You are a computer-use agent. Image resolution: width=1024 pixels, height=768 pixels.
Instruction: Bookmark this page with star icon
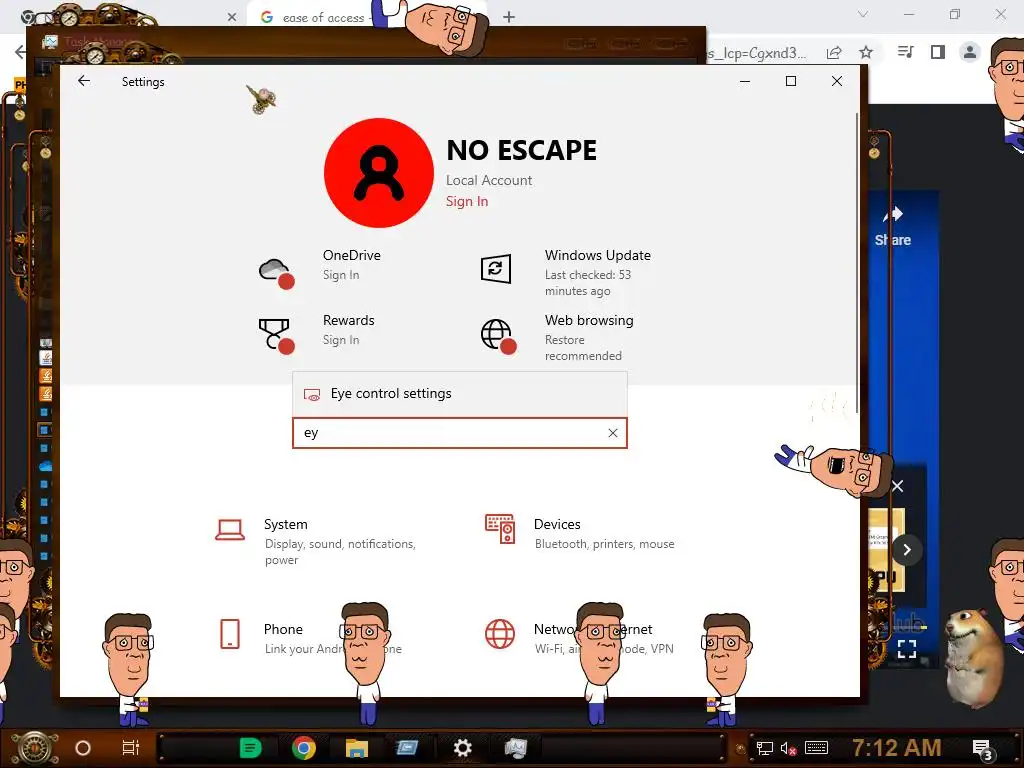click(866, 52)
